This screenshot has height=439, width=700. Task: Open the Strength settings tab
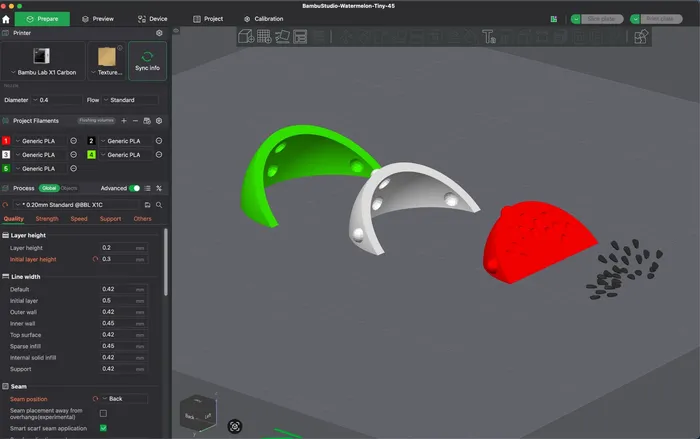tap(47, 218)
